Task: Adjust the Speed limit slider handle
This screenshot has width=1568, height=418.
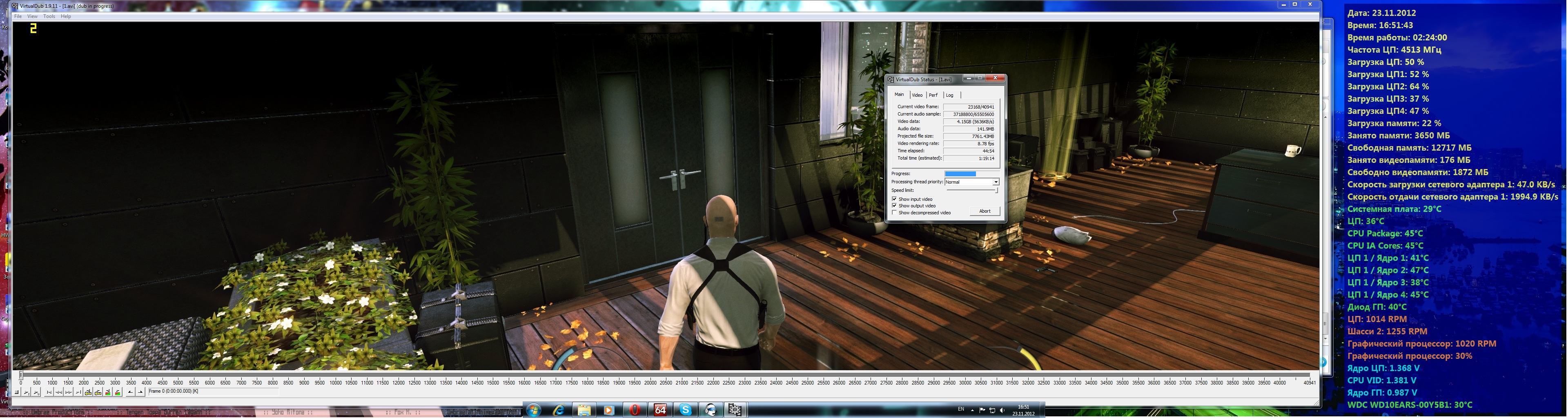Action: (996, 191)
